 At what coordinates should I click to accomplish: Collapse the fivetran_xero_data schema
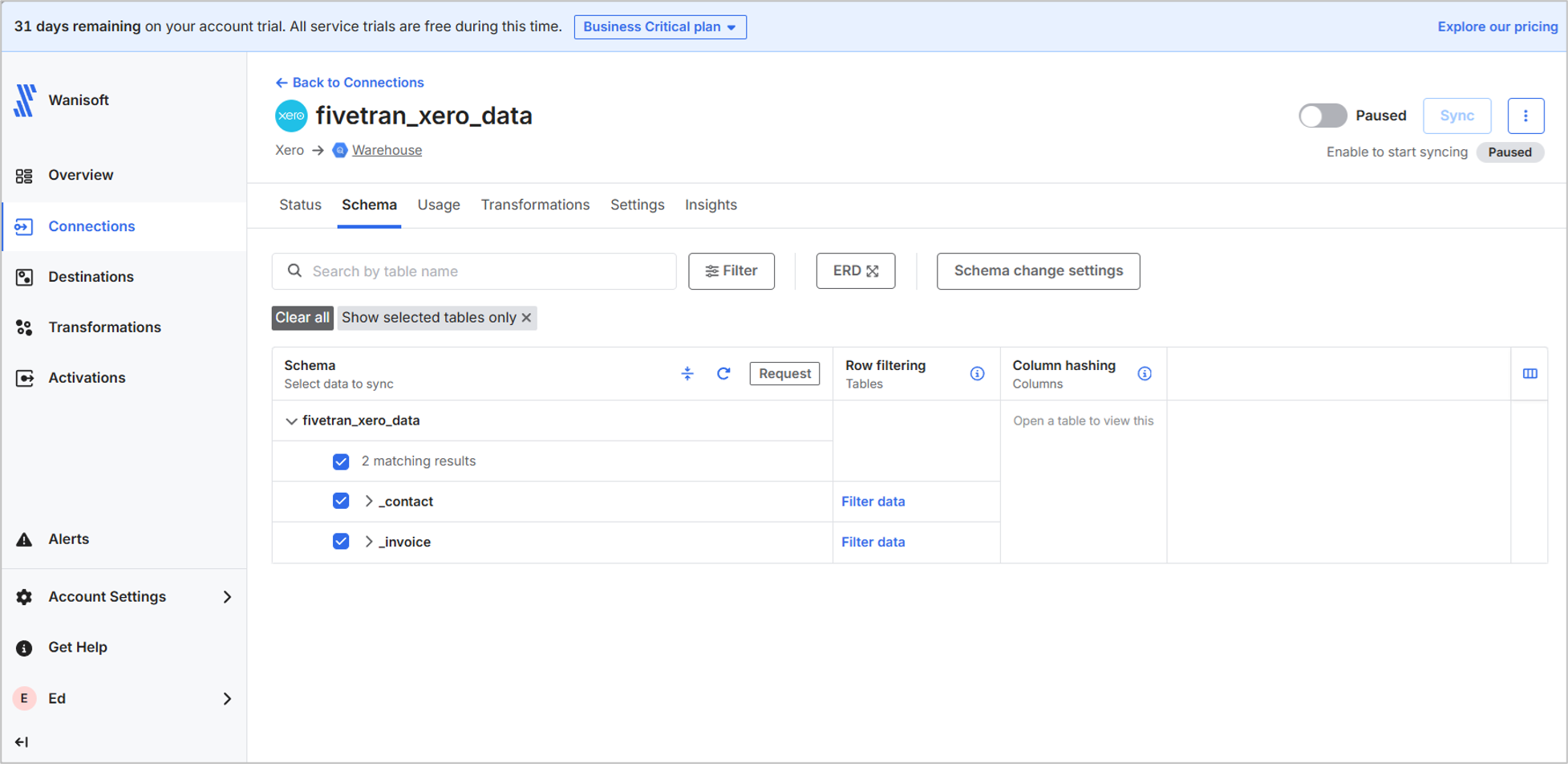(291, 421)
